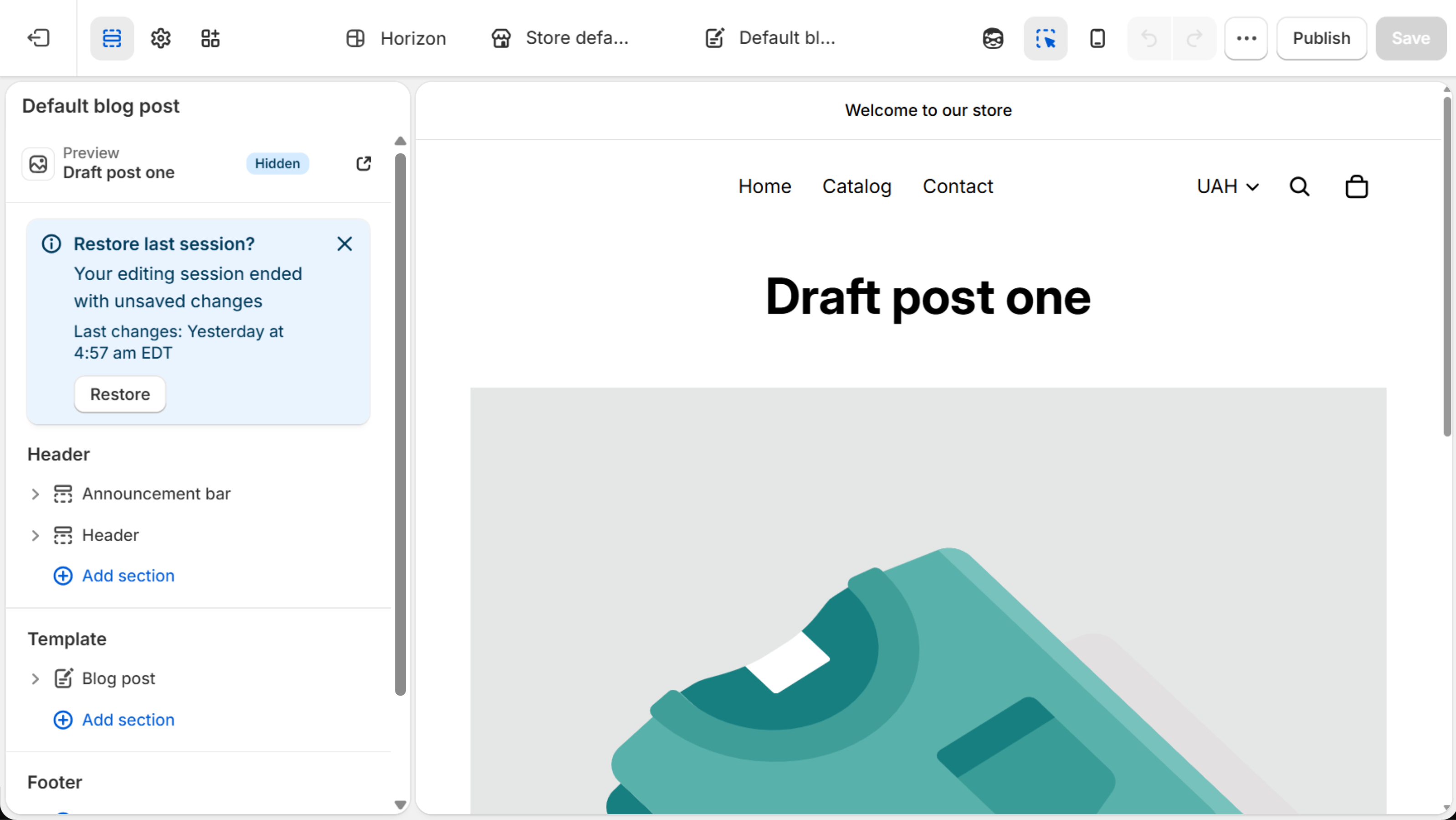Click the info icon in restore banner
Viewport: 1456px width, 820px height.
point(51,244)
